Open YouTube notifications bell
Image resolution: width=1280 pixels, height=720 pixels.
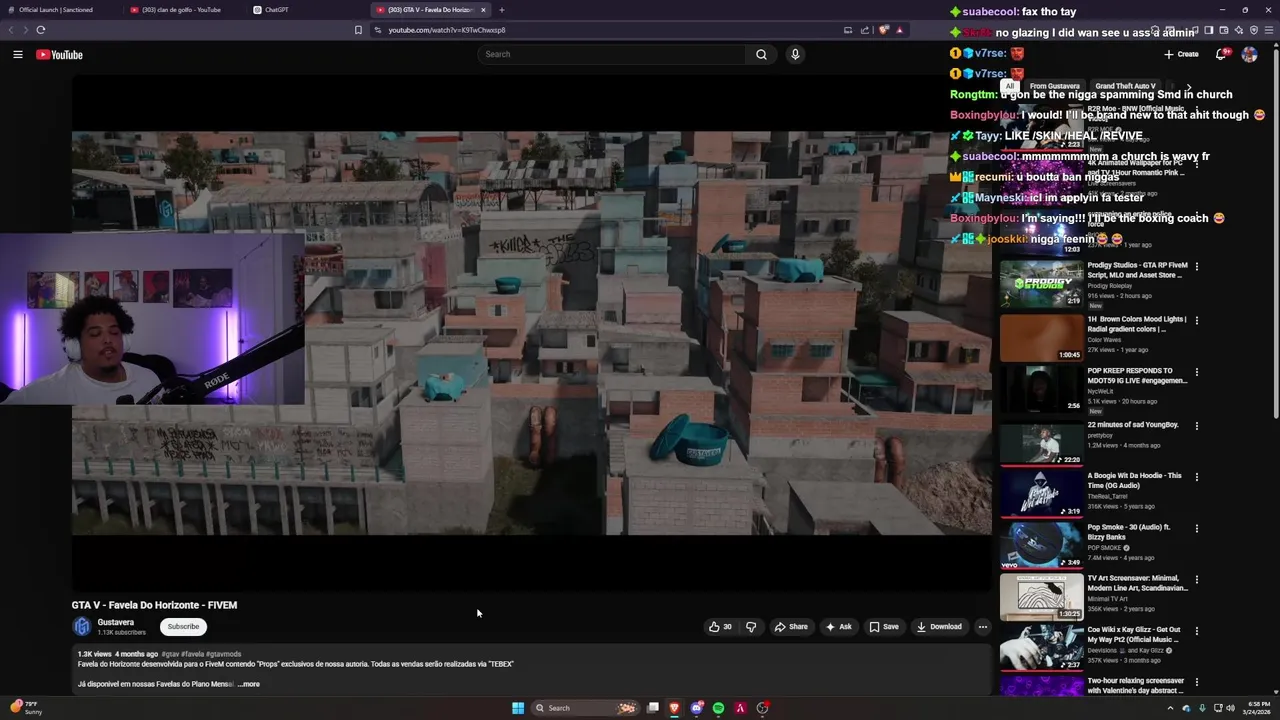coord(1221,54)
